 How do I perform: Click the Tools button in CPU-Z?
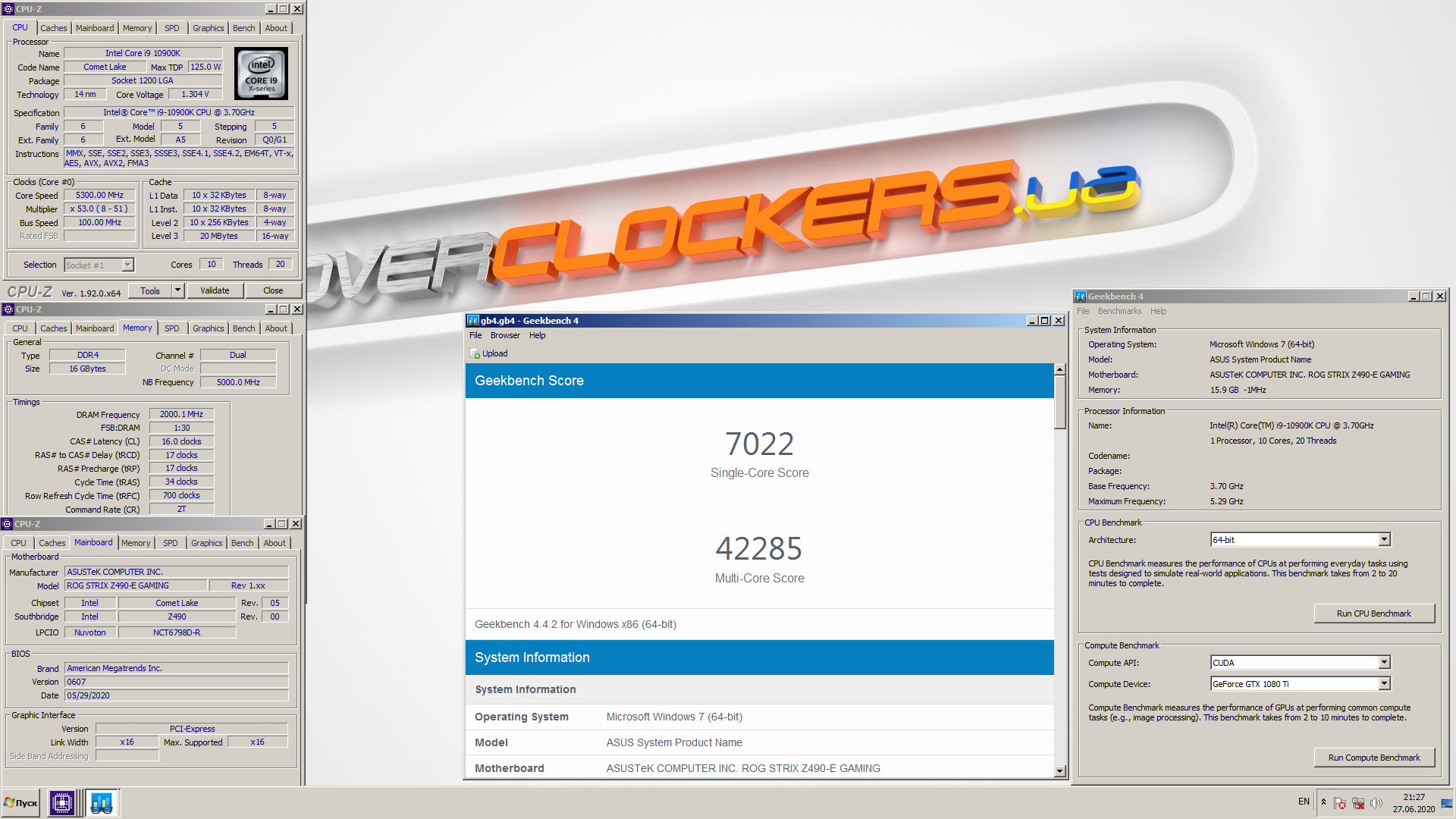pos(150,290)
